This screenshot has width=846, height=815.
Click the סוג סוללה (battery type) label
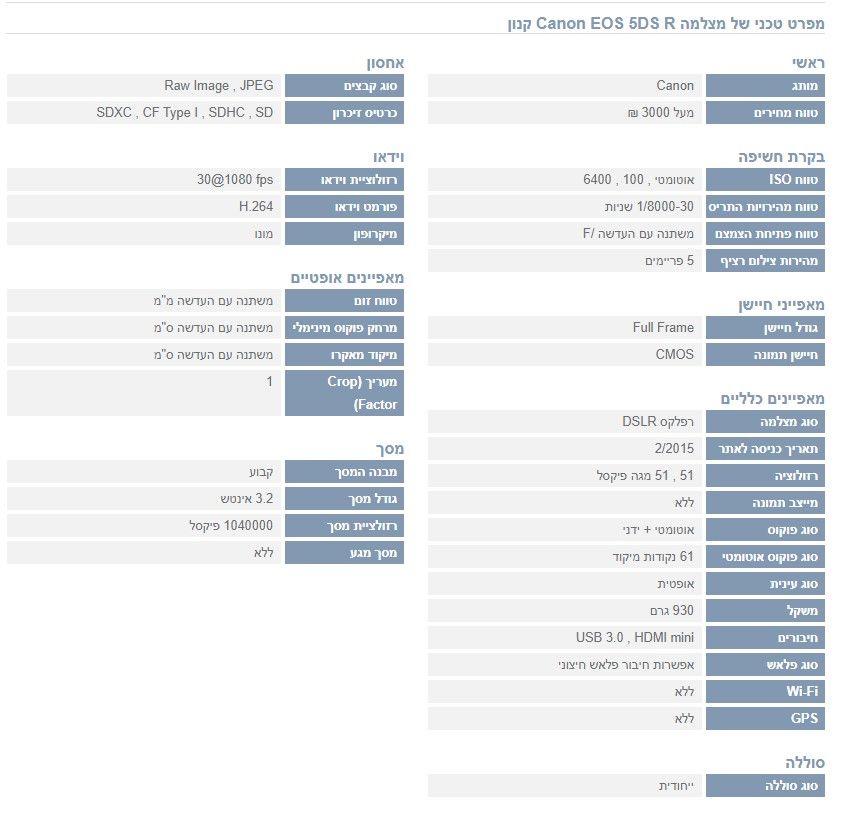point(765,786)
